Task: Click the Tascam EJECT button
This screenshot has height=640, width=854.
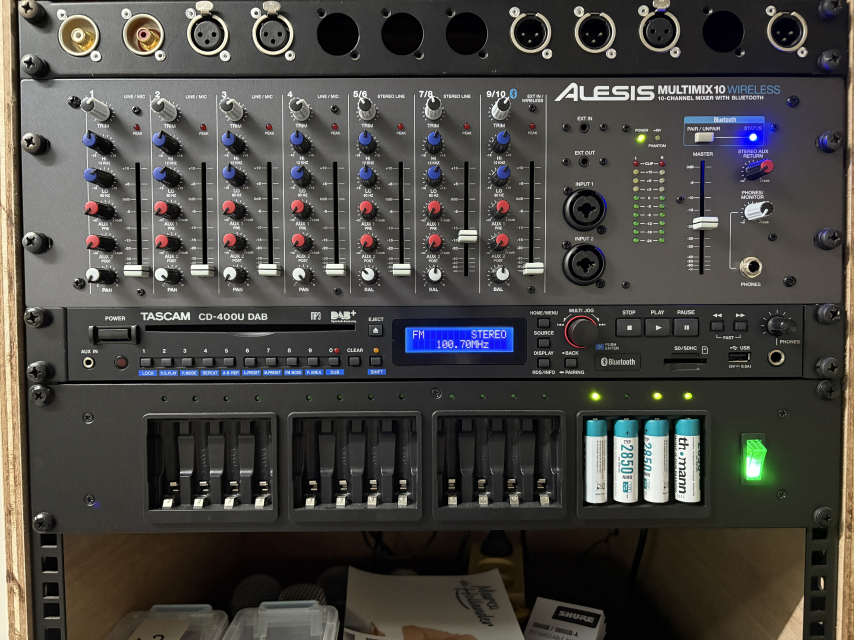Action: (x=375, y=330)
